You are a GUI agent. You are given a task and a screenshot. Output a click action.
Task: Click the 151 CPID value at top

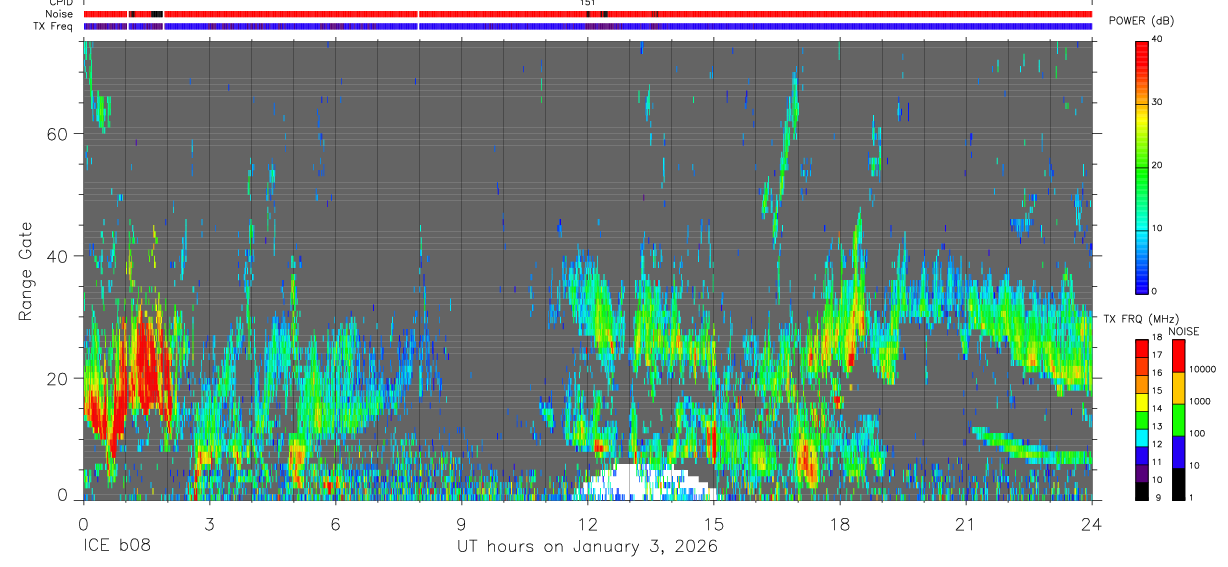[587, 3]
